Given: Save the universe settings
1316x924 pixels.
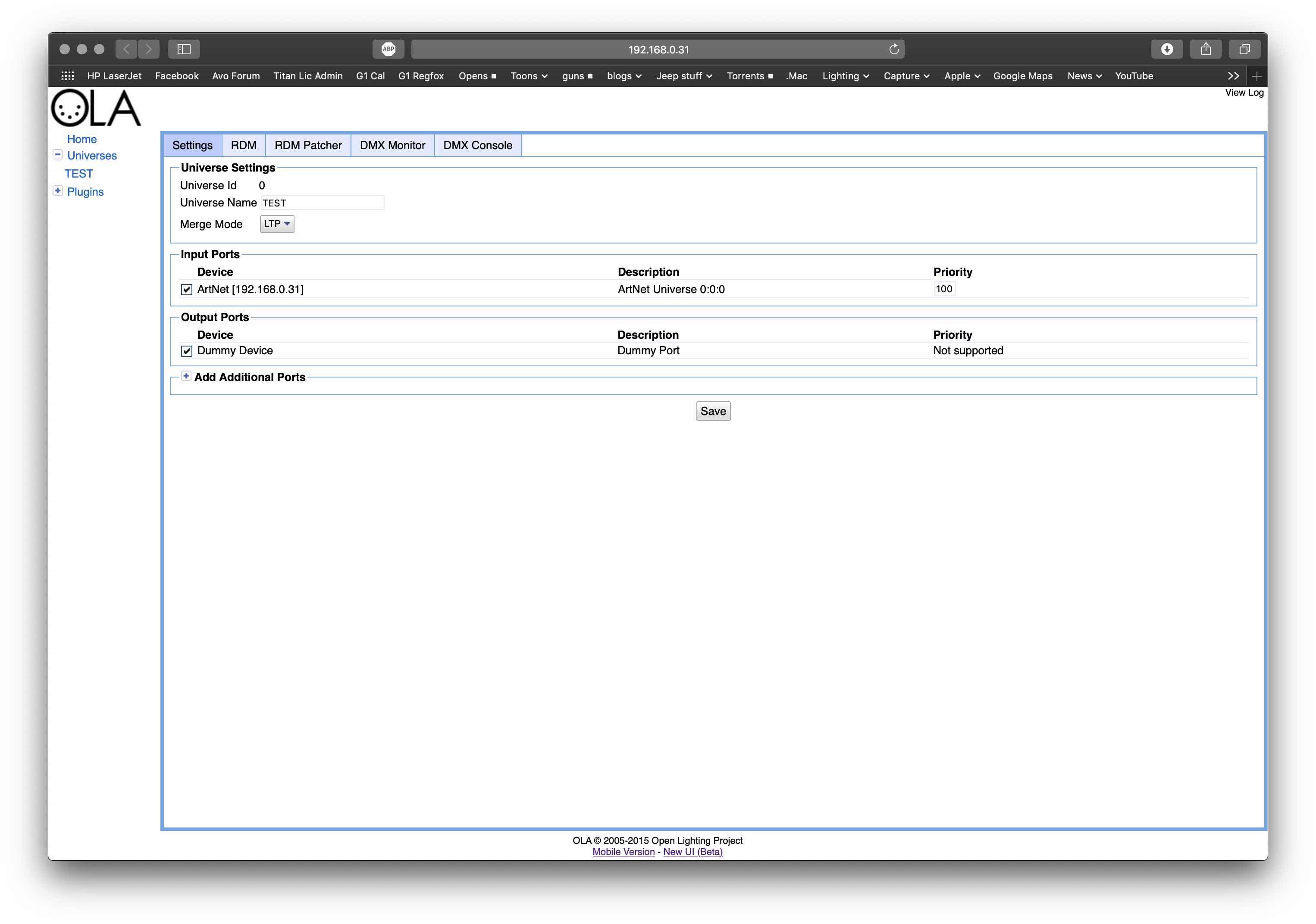Looking at the screenshot, I should [713, 410].
